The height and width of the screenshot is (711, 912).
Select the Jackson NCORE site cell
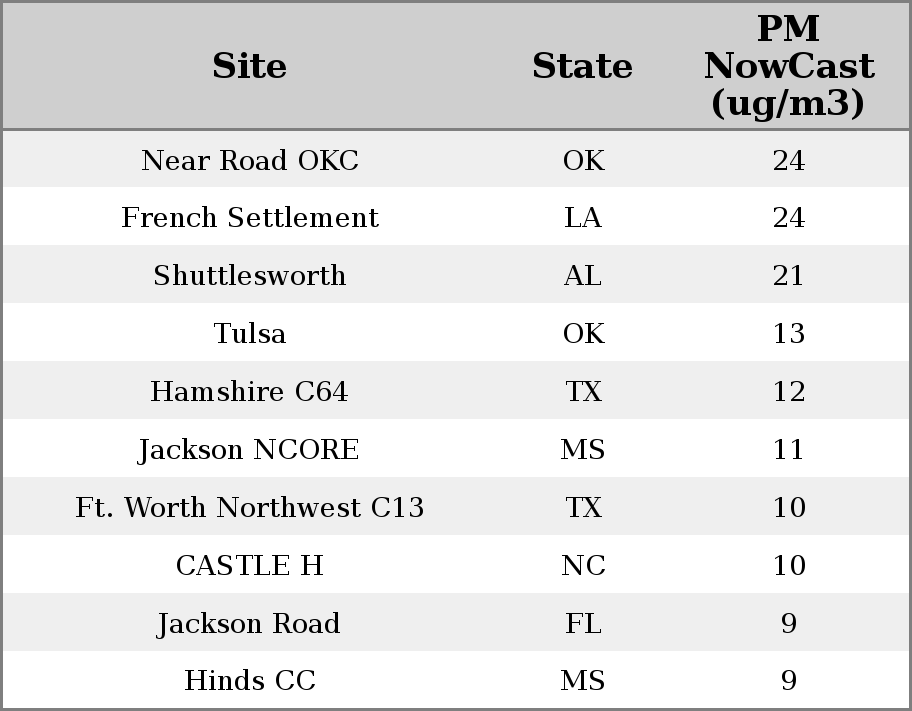250,449
